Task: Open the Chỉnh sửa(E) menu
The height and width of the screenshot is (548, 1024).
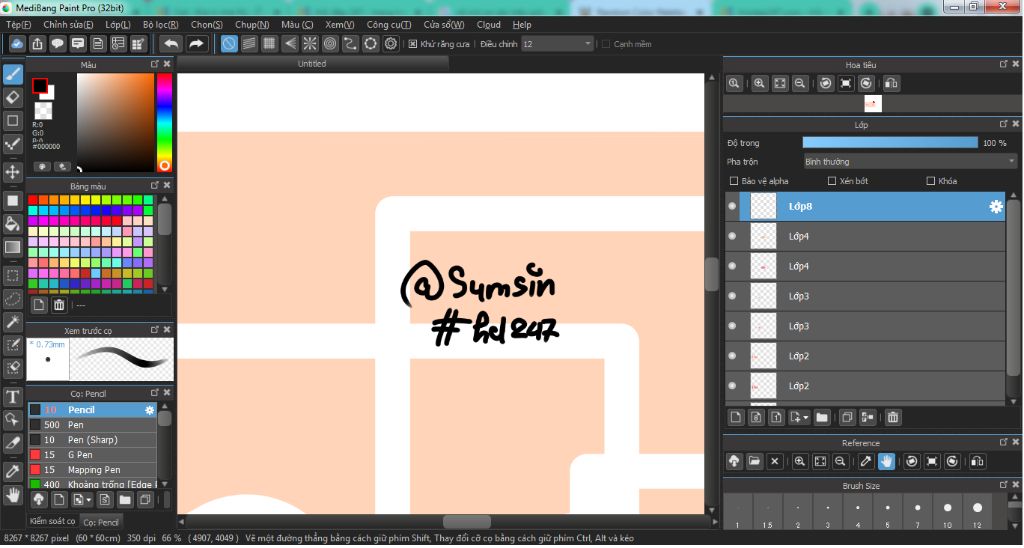Action: pos(68,25)
